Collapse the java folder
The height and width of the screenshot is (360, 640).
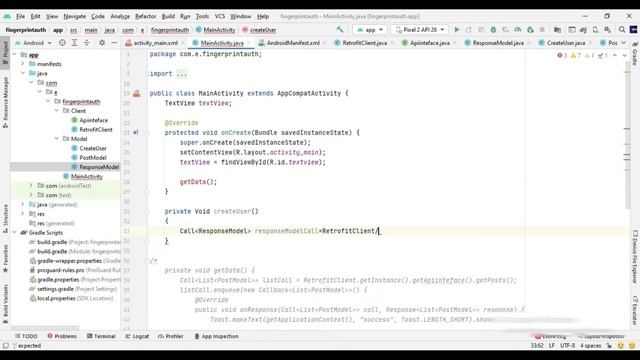click(x=23, y=73)
